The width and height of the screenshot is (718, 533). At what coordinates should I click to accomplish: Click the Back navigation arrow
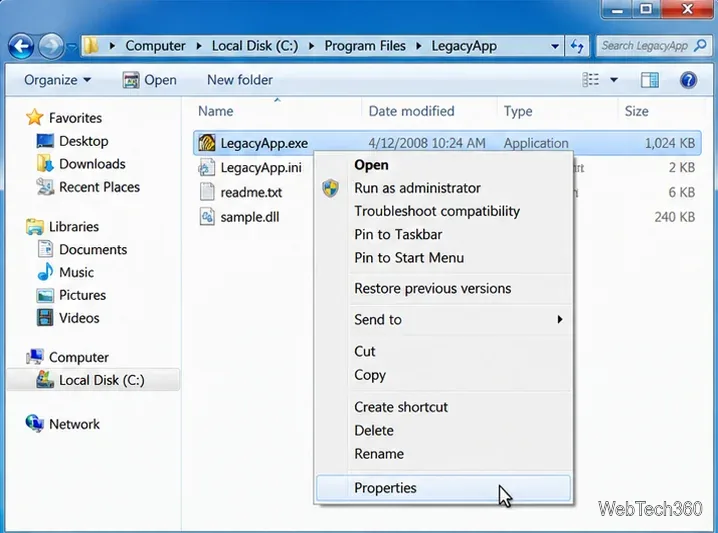click(x=21, y=46)
